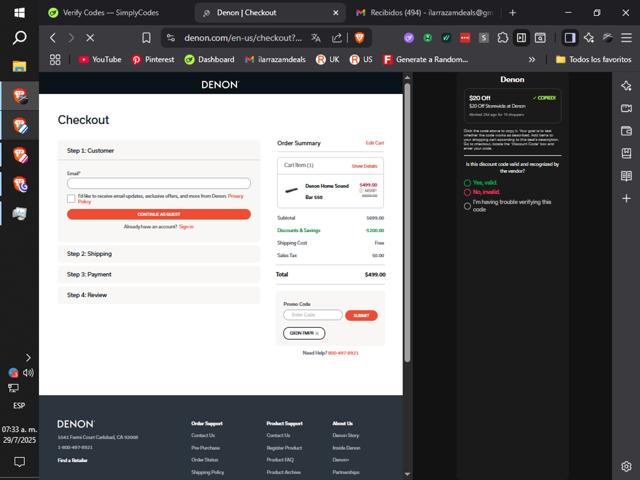Close the Denon Checkout tab
Screen dimensions: 640x480
click(x=336, y=13)
